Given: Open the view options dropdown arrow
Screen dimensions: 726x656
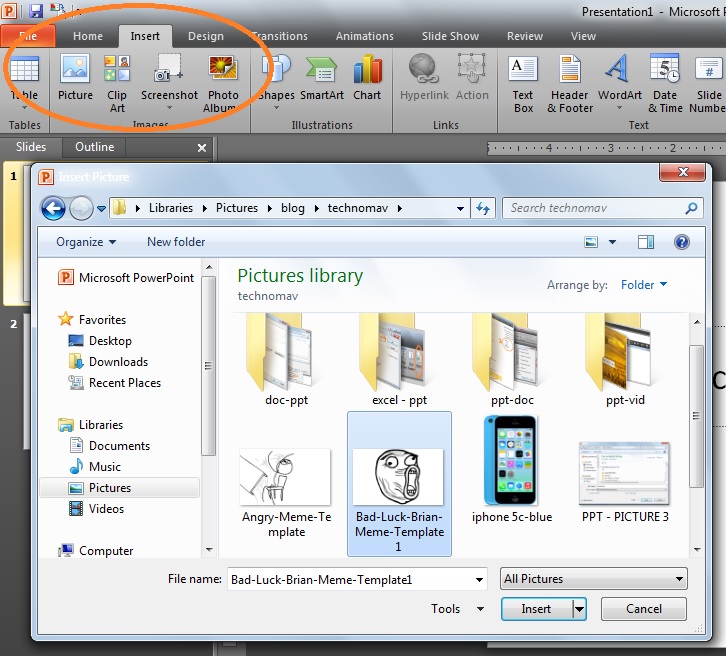Looking at the screenshot, I should pos(612,242).
